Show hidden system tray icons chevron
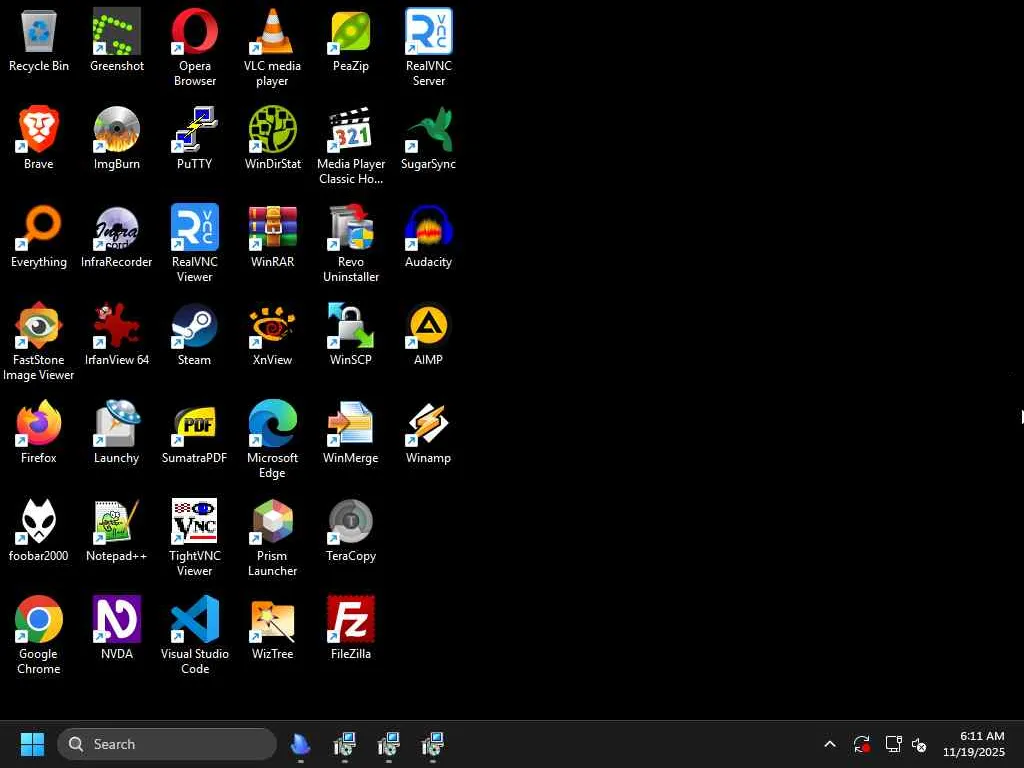This screenshot has height=768, width=1024. 829,744
